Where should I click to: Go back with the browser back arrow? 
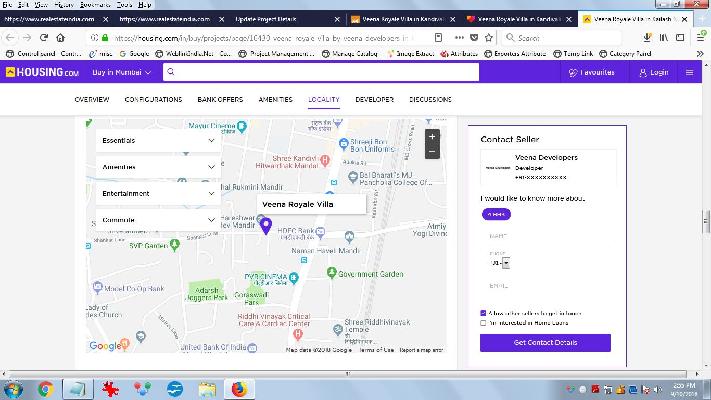[10, 38]
